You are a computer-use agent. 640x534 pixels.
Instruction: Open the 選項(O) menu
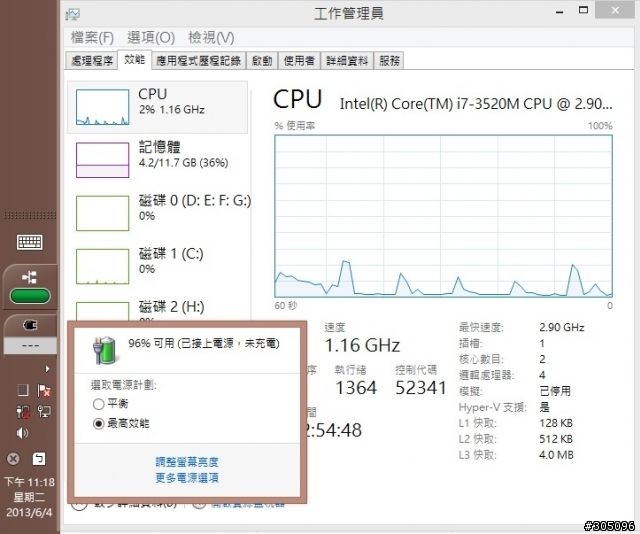click(x=151, y=38)
